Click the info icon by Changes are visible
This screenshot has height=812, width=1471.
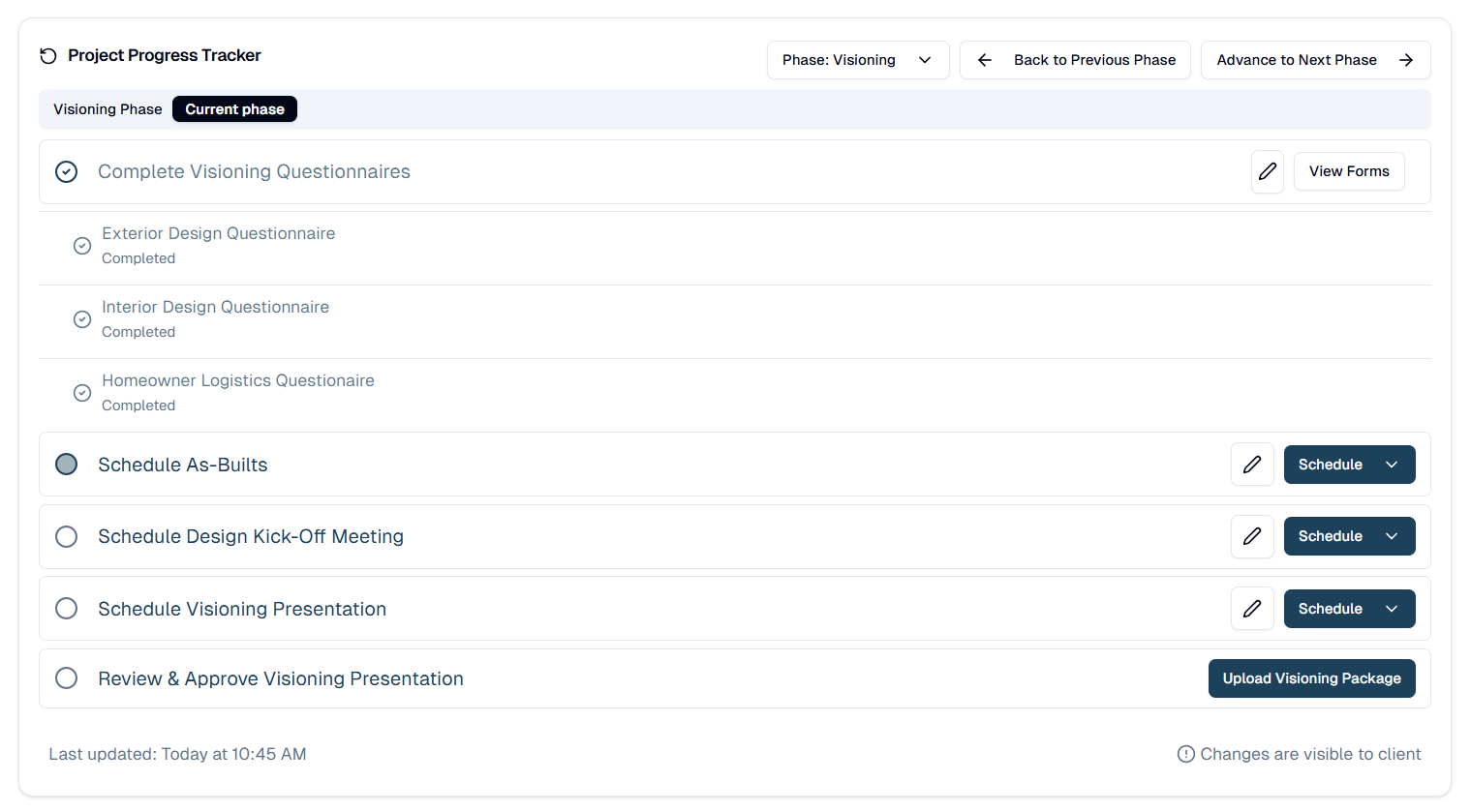tap(1185, 754)
